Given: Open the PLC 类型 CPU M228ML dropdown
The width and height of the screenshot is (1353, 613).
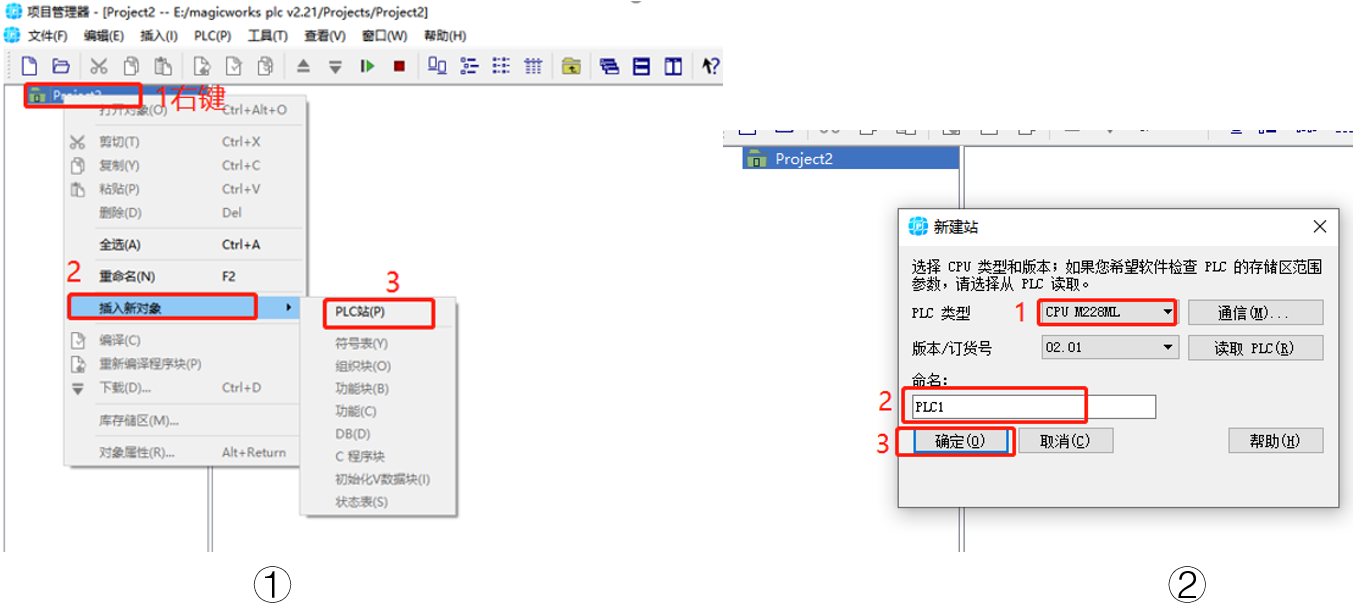Looking at the screenshot, I should point(1109,312).
